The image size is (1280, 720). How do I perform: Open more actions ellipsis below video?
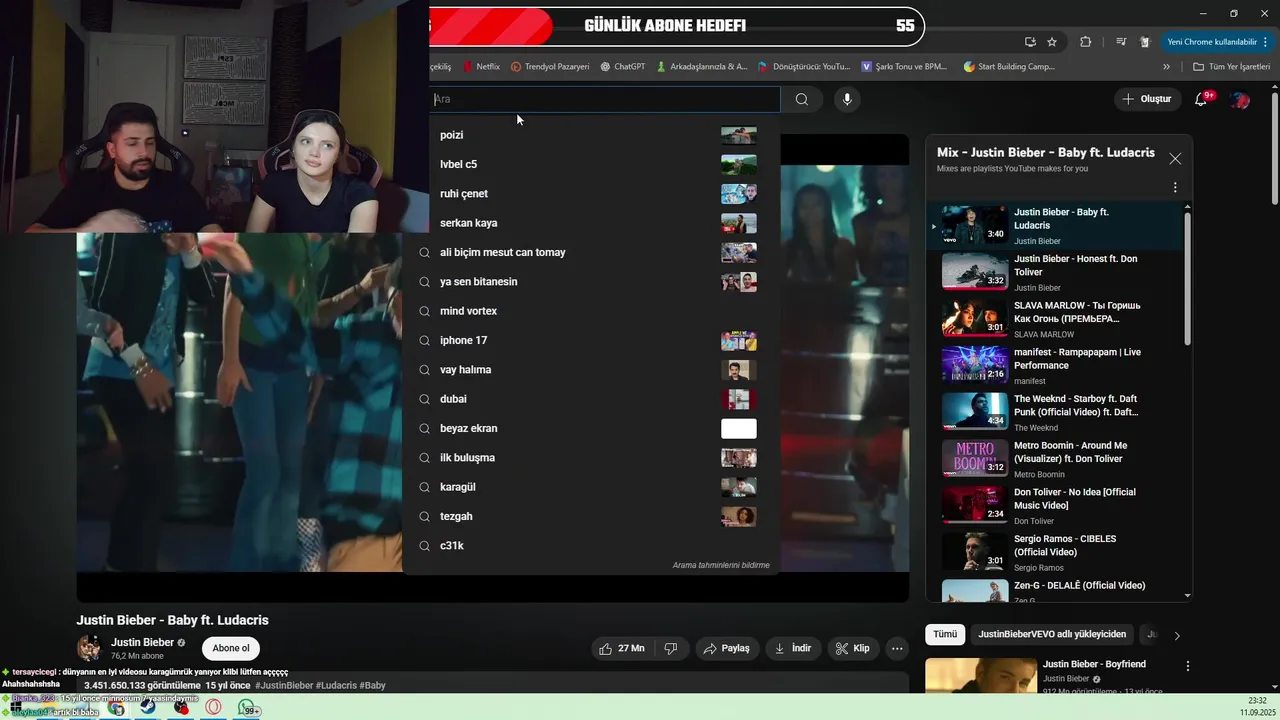tap(897, 648)
